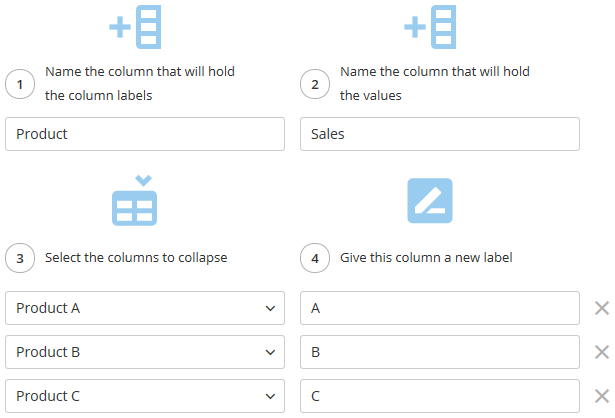Click the add-column icon above step 2
The image size is (615, 418).
[430, 27]
